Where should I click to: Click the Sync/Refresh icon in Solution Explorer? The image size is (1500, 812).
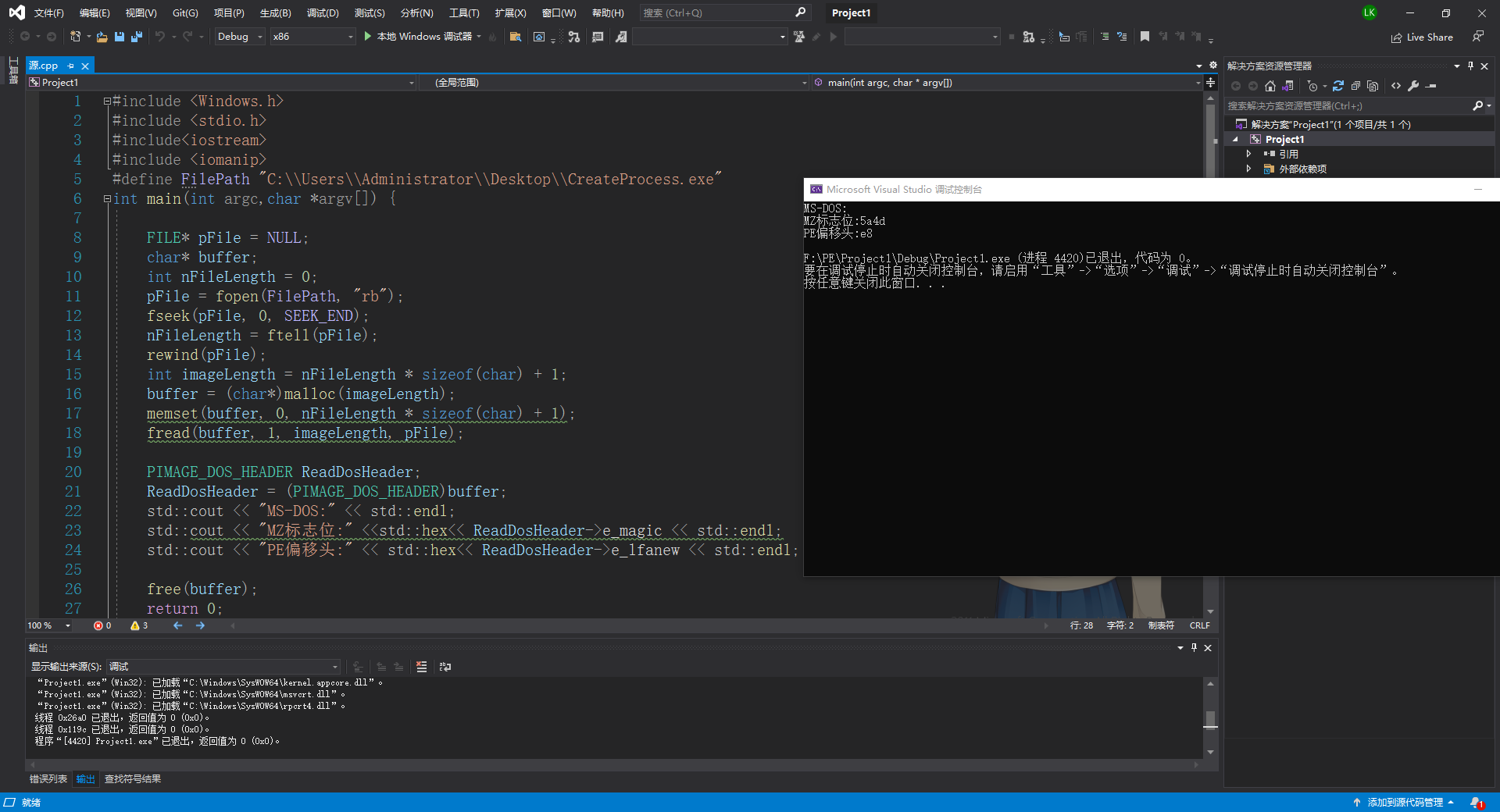tap(1338, 86)
